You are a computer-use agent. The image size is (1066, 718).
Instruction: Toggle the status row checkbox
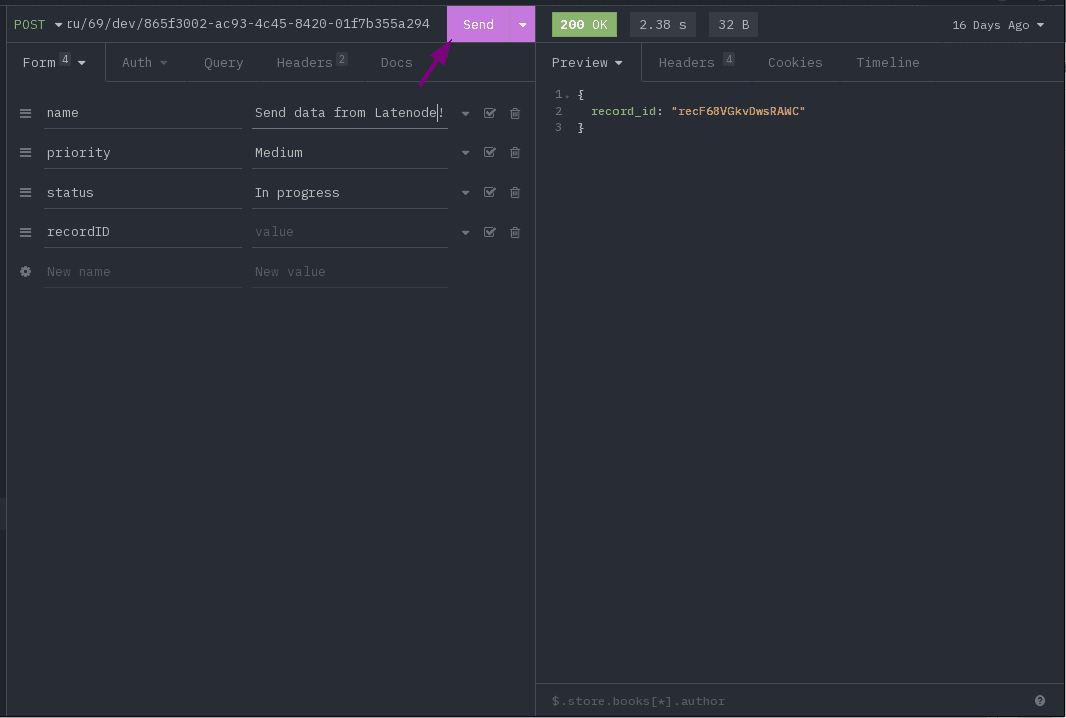click(490, 193)
